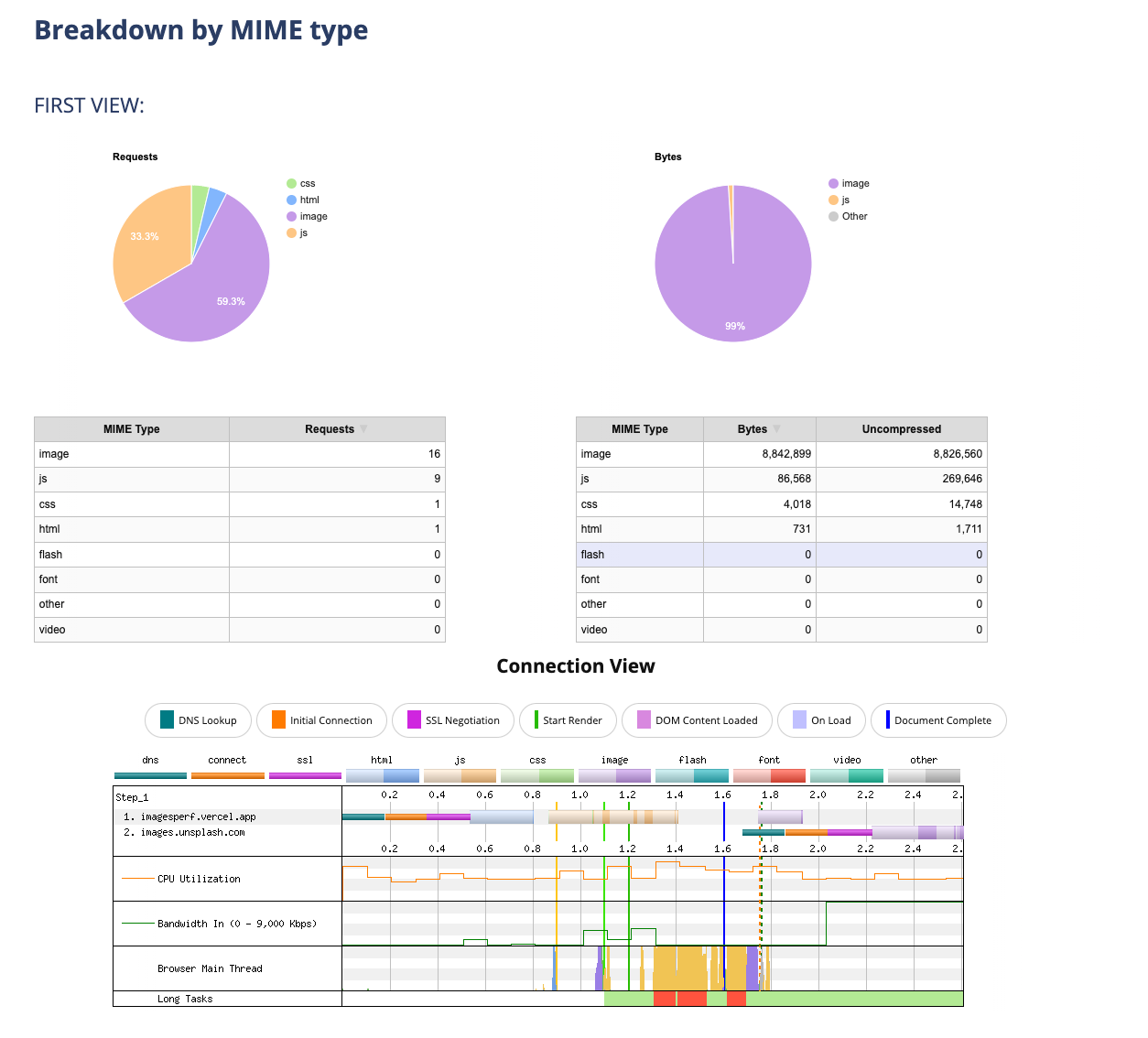The image size is (1148, 1038).
Task: Sort by the Bytes column header arrow
Action: pos(776,429)
